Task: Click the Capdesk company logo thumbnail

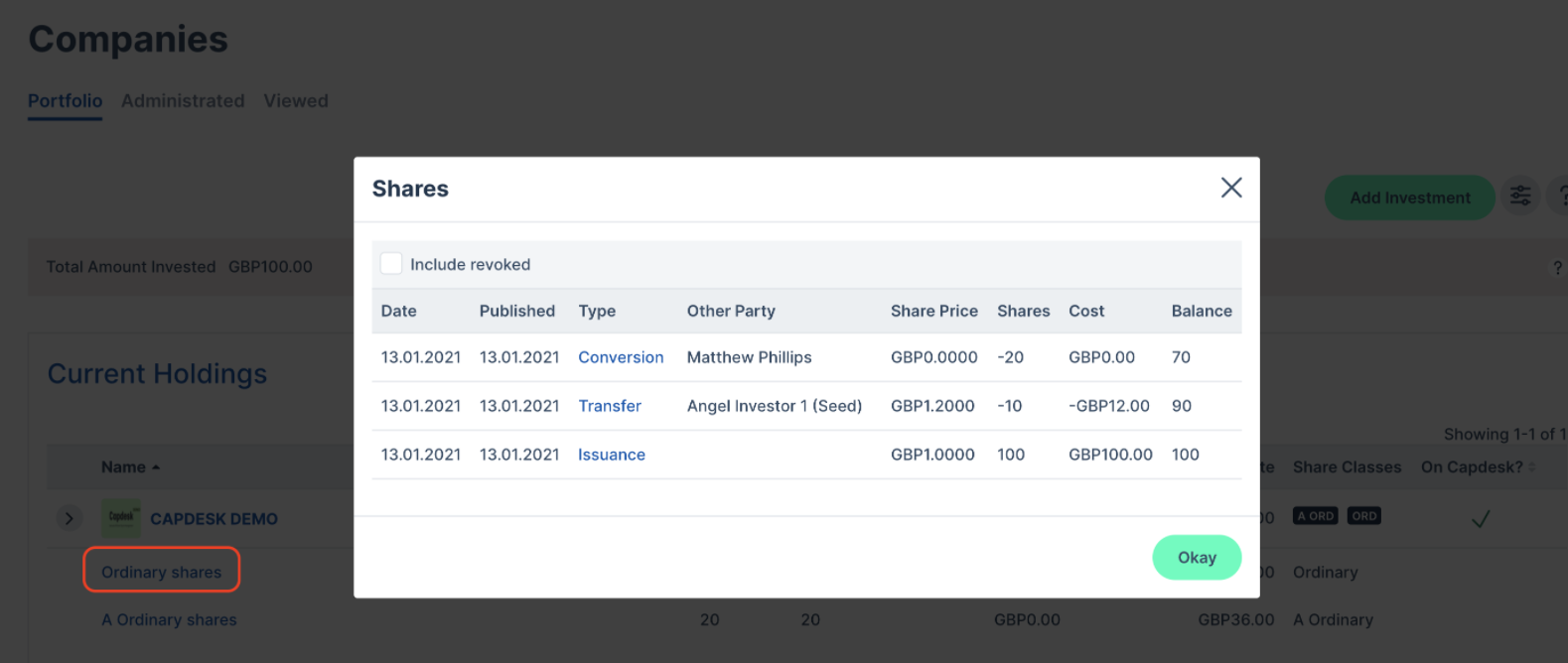Action: point(121,518)
